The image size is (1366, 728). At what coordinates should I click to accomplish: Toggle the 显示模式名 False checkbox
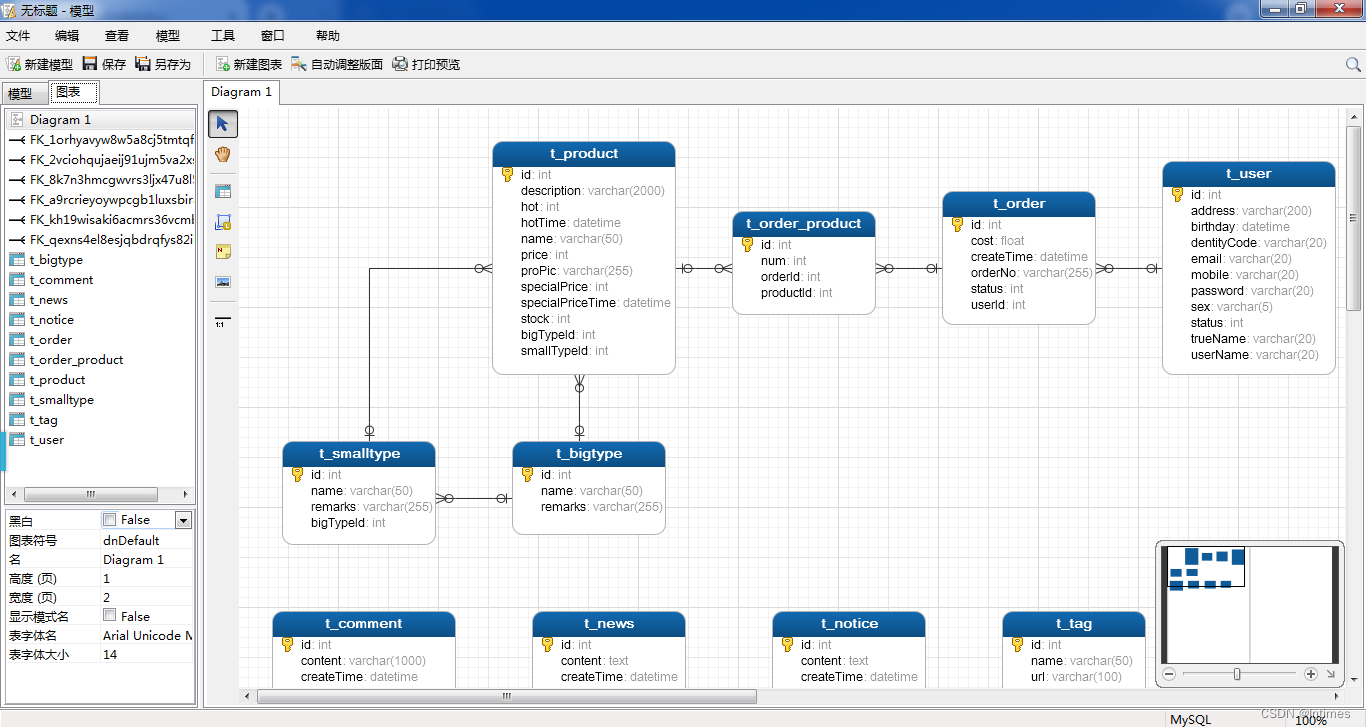[109, 616]
